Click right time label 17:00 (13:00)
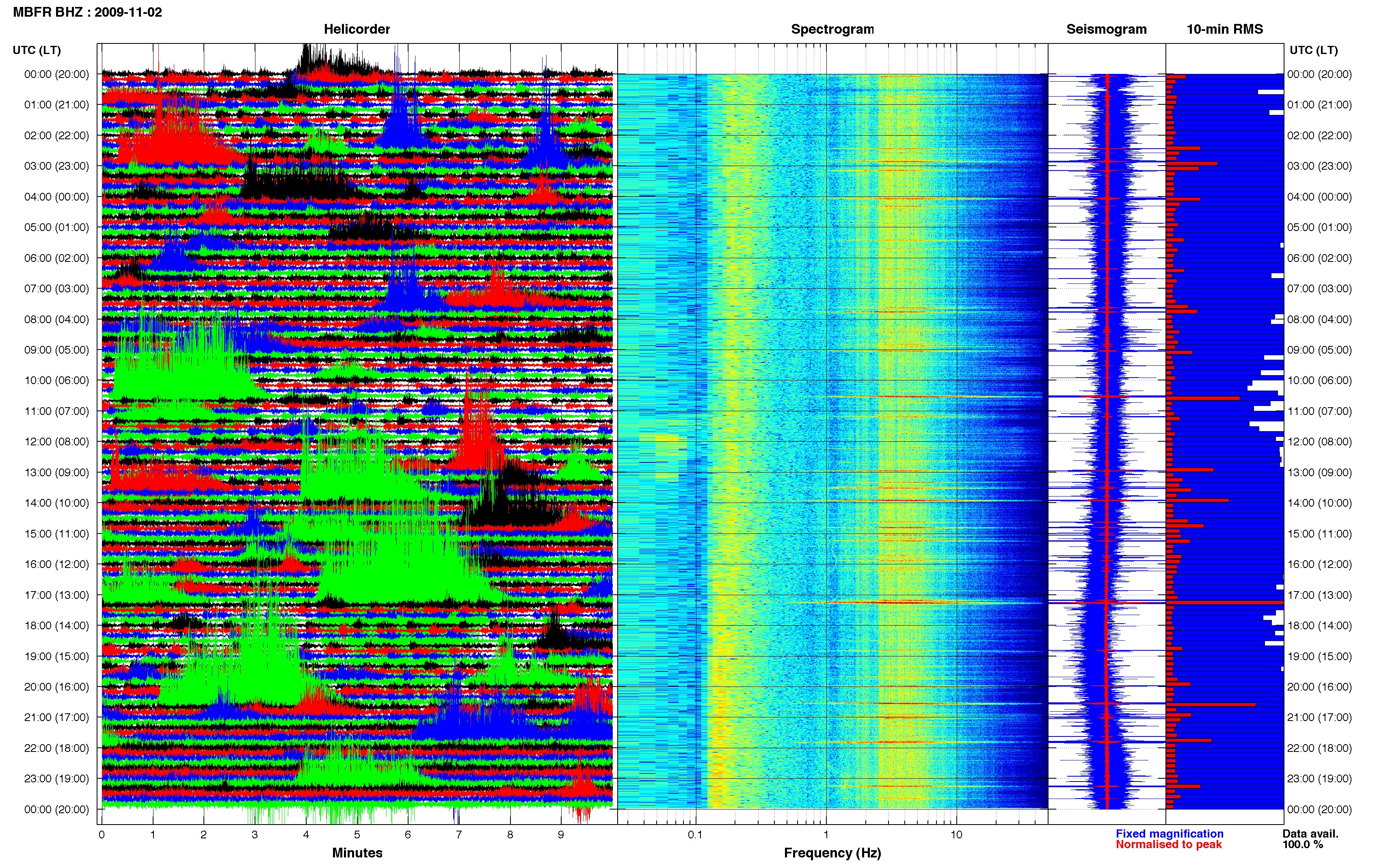1388x868 pixels. click(x=1319, y=595)
